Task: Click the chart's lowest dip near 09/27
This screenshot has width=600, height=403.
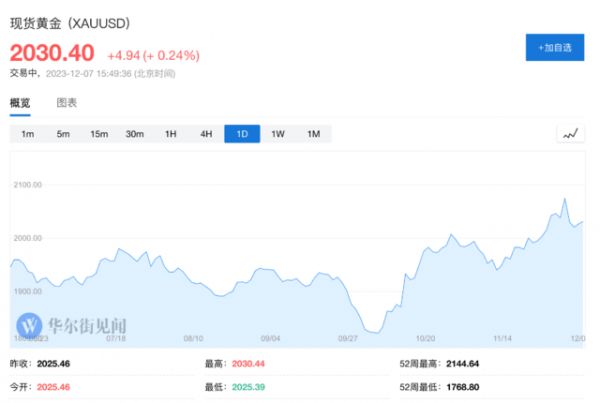Action: pos(373,331)
